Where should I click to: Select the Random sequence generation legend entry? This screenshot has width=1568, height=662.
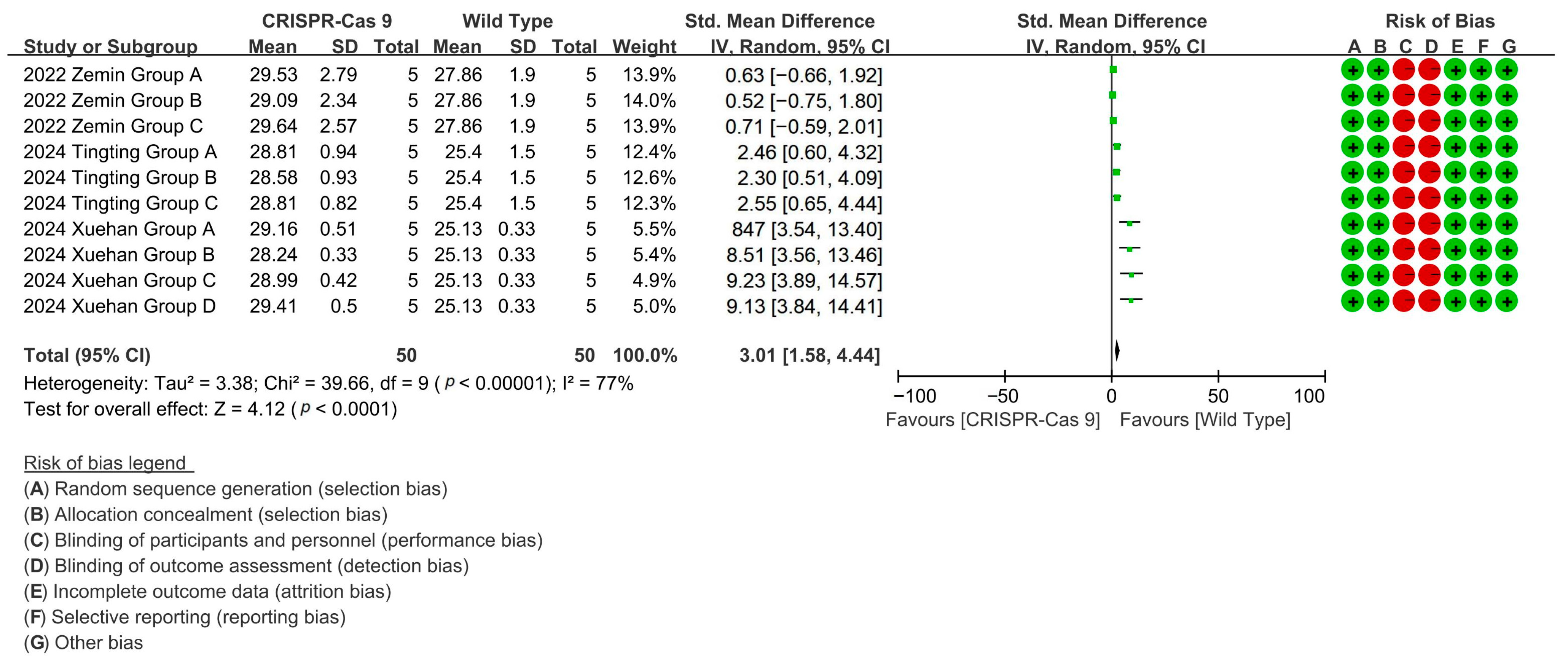click(x=236, y=488)
